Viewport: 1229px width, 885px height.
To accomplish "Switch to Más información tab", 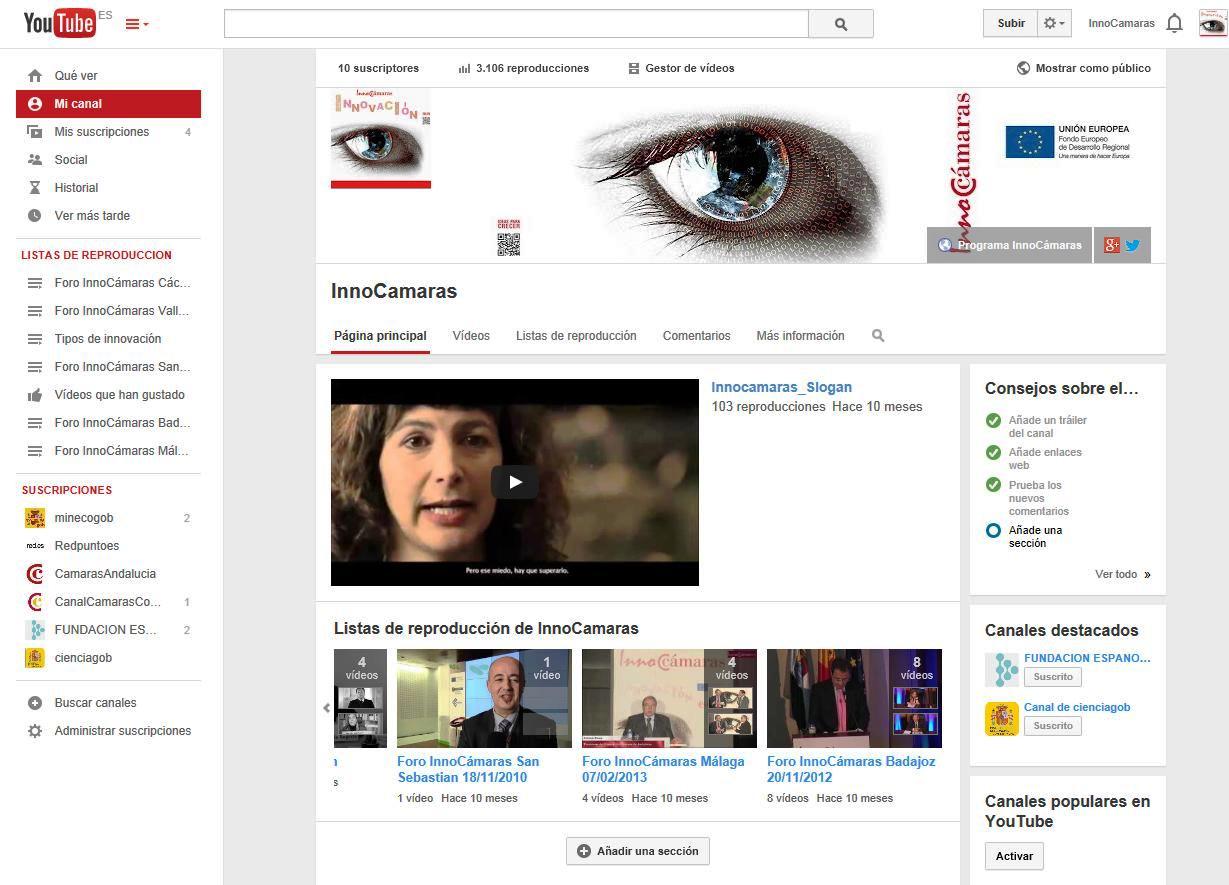I will tap(800, 336).
